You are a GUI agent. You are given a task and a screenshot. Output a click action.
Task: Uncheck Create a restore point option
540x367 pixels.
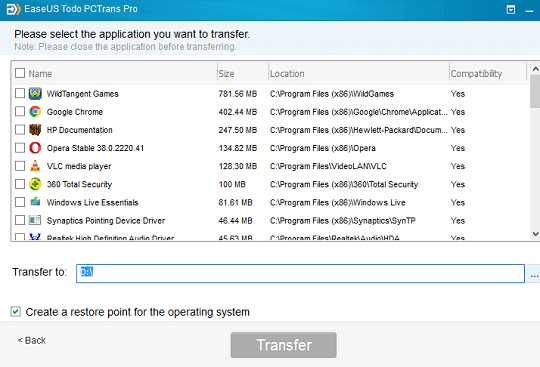(x=15, y=312)
